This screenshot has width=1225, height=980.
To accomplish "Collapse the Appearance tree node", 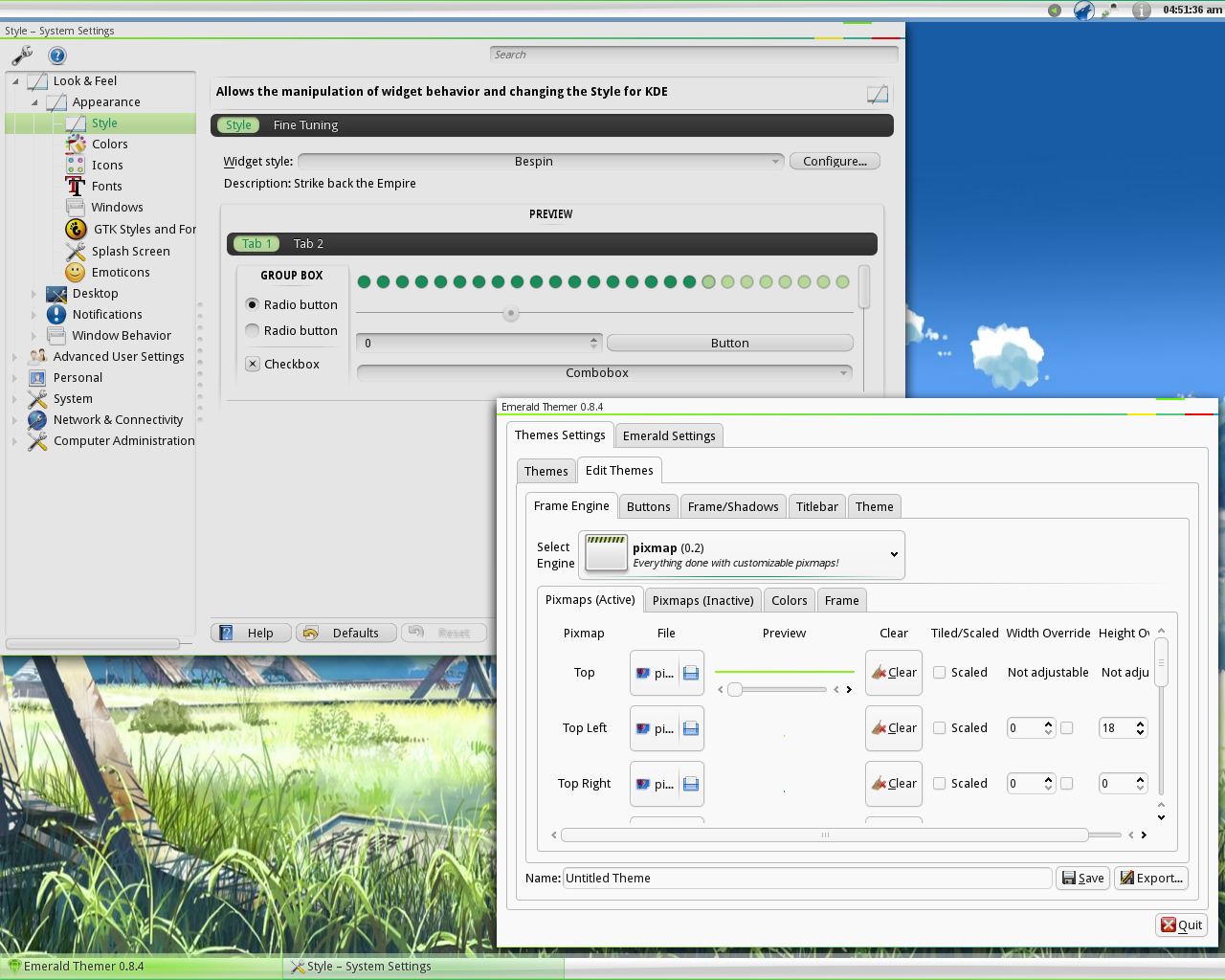I will (x=34, y=102).
